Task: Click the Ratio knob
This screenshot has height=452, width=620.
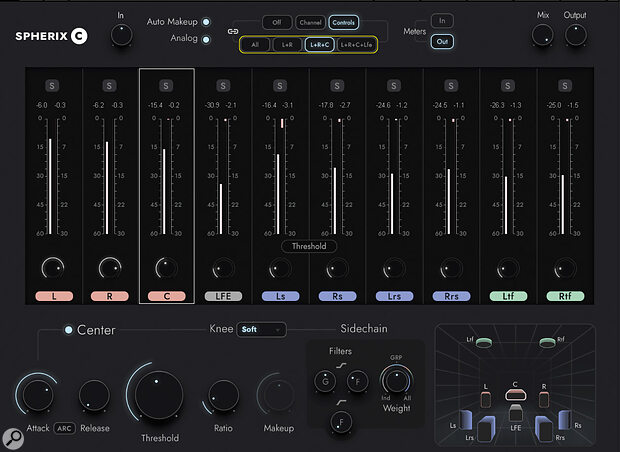Action: [223, 395]
